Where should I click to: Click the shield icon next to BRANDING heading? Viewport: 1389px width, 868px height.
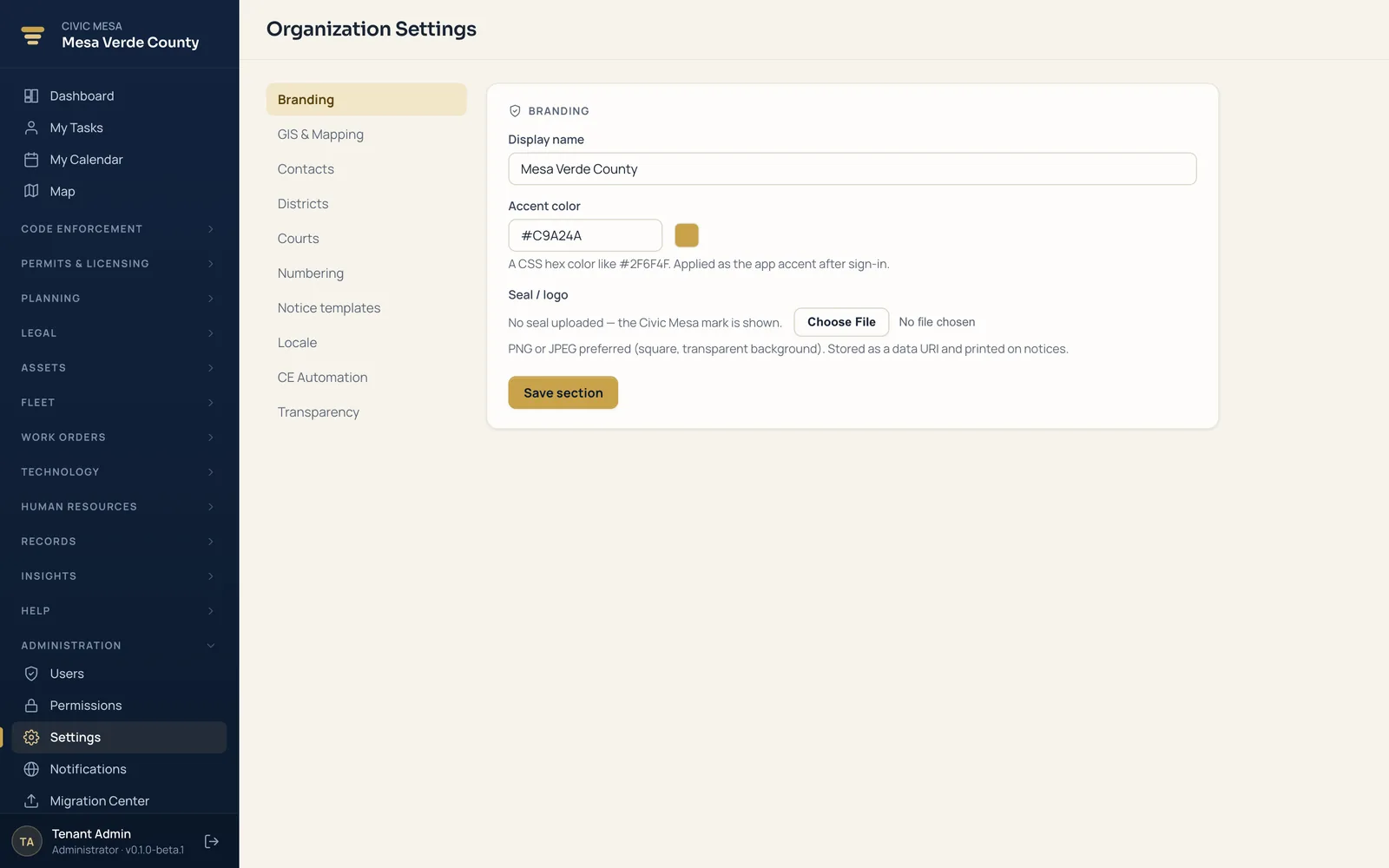515,111
